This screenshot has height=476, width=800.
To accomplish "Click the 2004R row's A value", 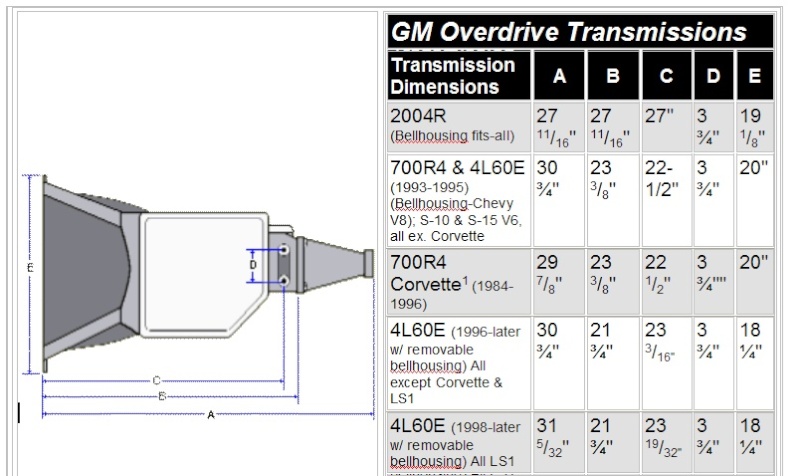I will pyautogui.click(x=559, y=127).
